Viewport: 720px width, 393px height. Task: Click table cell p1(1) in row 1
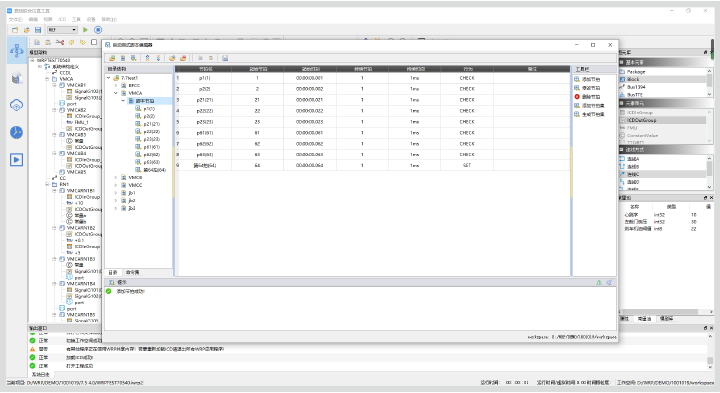pyautogui.click(x=205, y=78)
